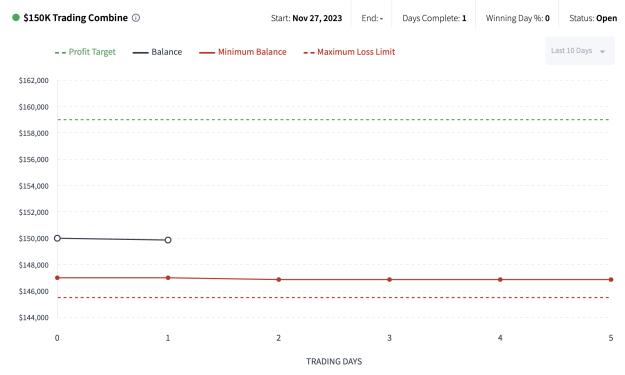Click the $150,000 y-axis label
The image size is (625, 375).
point(33,239)
